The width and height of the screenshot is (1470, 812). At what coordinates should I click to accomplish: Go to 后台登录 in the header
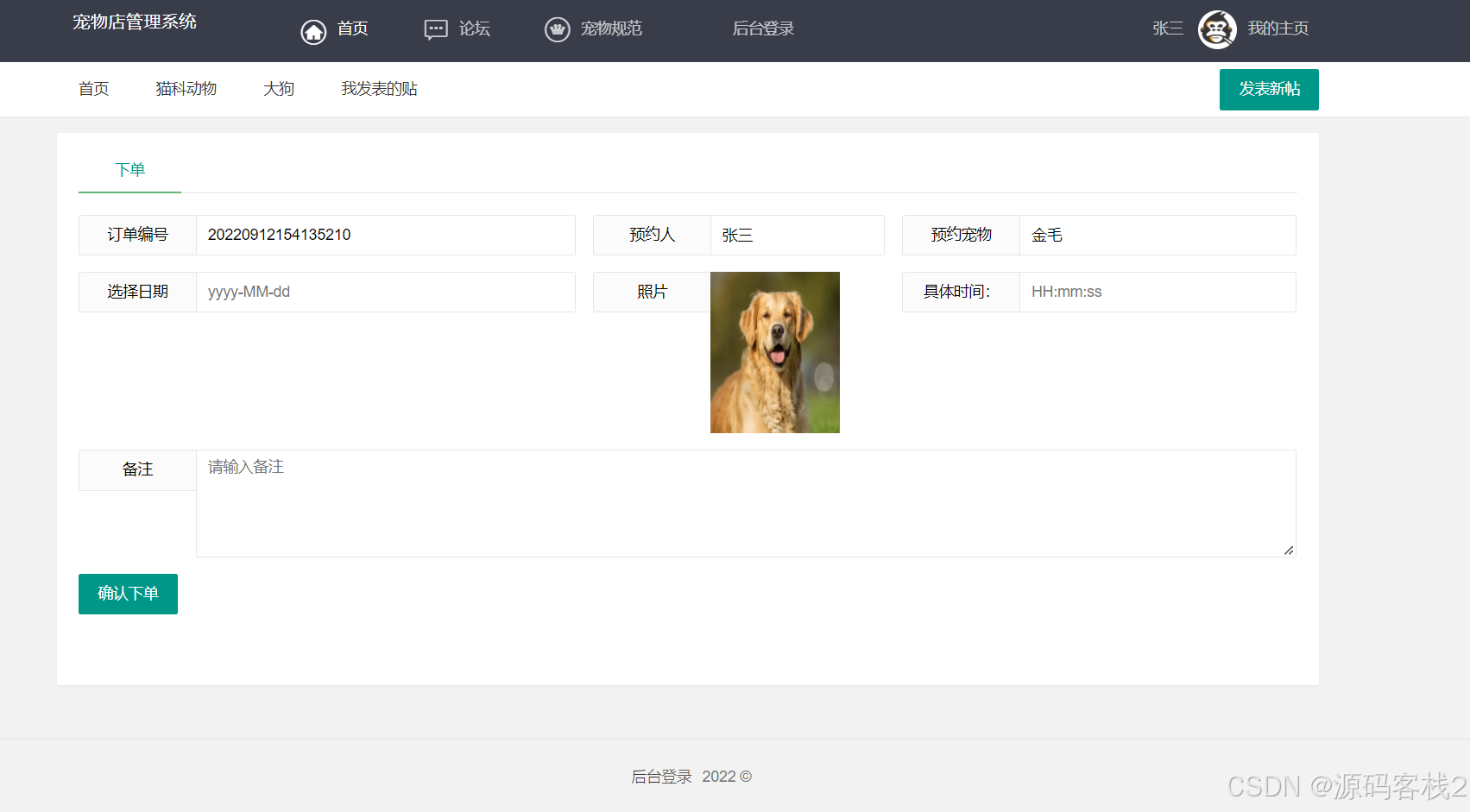(x=763, y=28)
